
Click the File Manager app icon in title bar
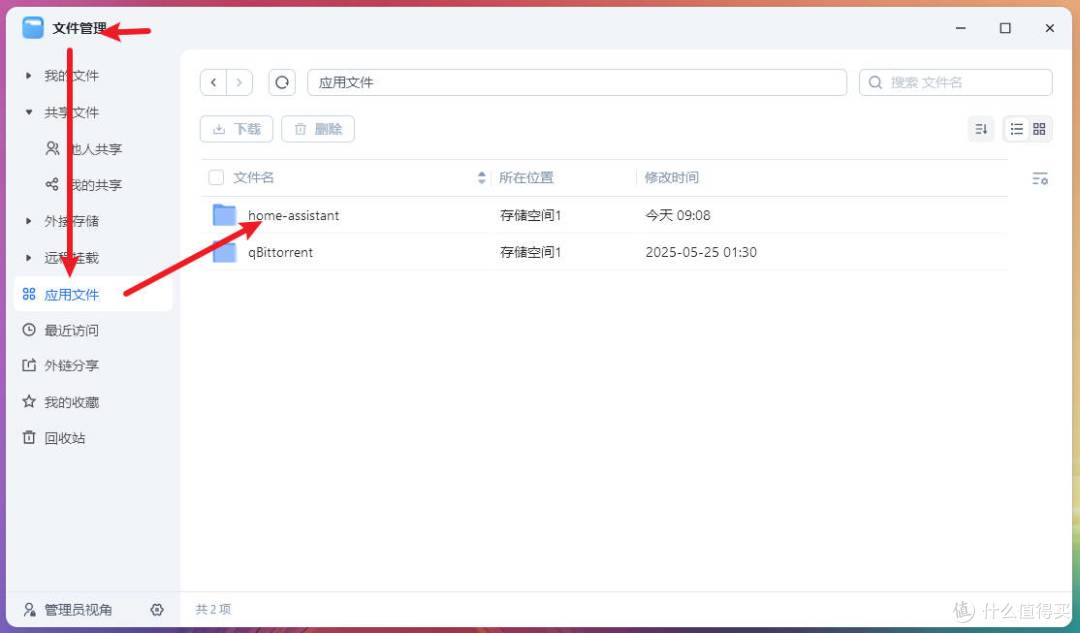(32, 28)
